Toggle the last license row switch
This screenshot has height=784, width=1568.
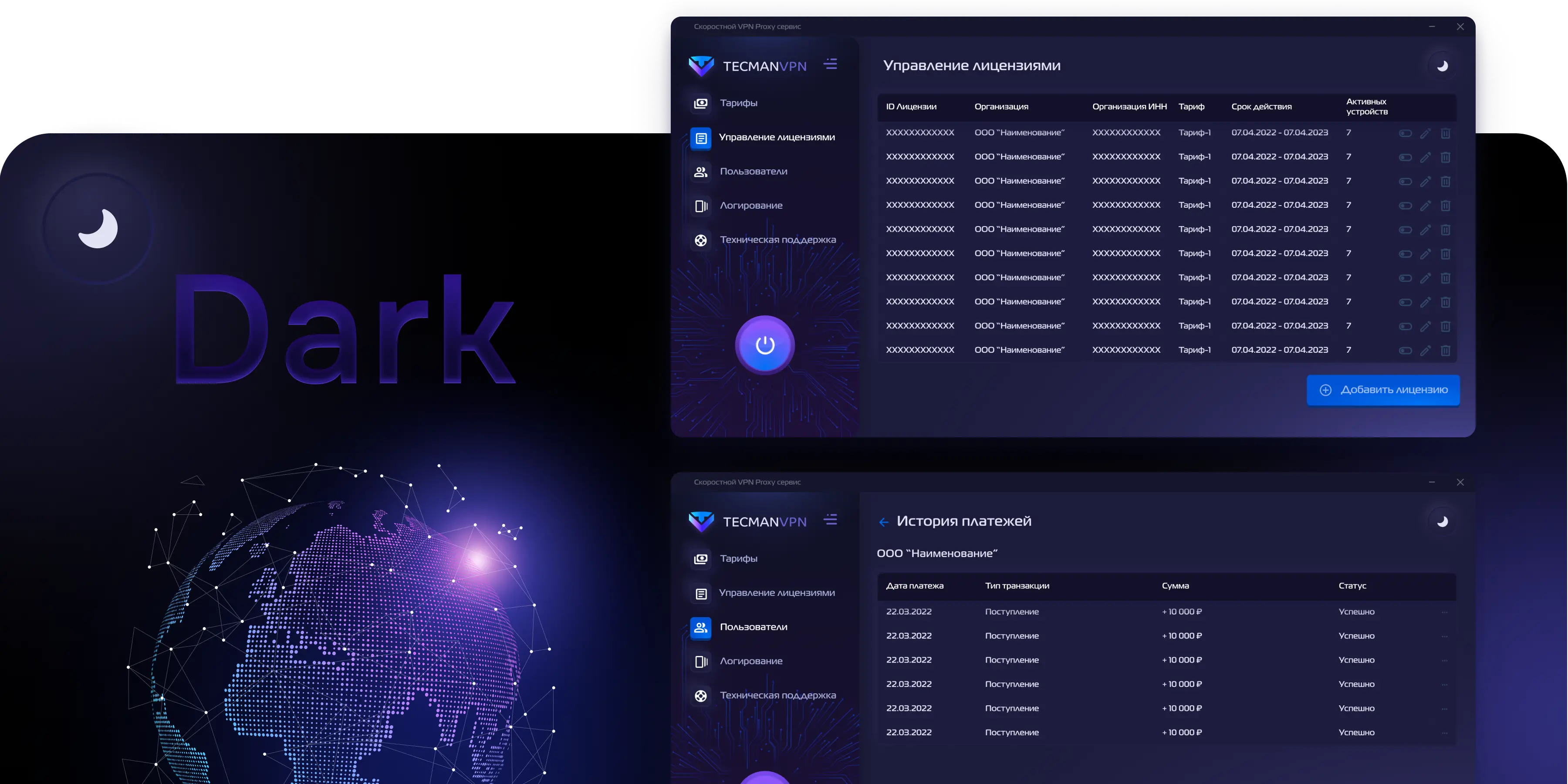click(x=1405, y=351)
